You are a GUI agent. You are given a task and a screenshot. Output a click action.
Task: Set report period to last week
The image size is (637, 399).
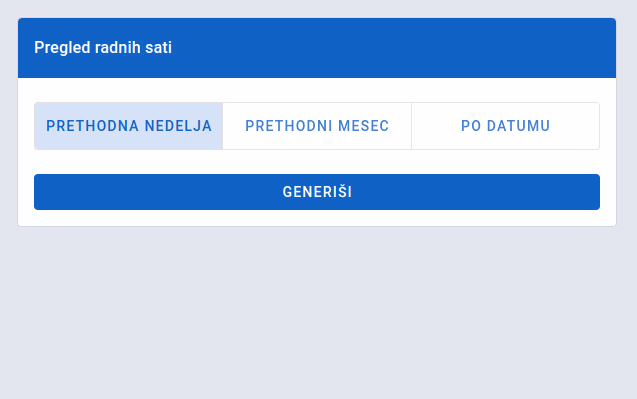(128, 126)
